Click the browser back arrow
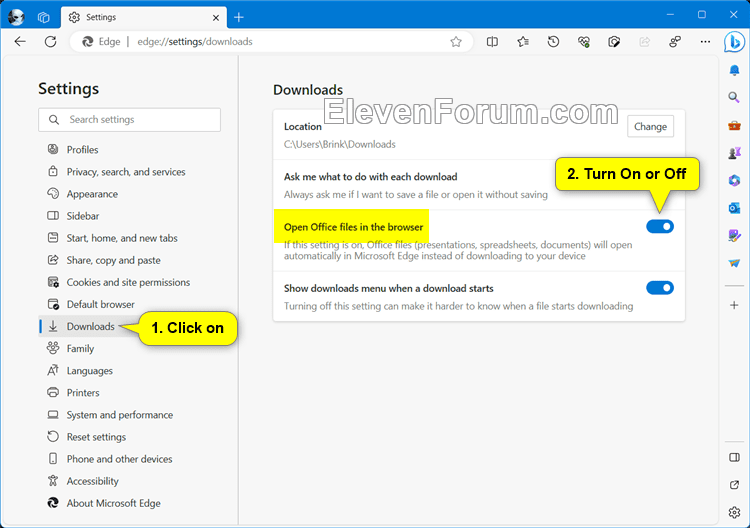Viewport: 750px width, 528px height. click(x=20, y=42)
